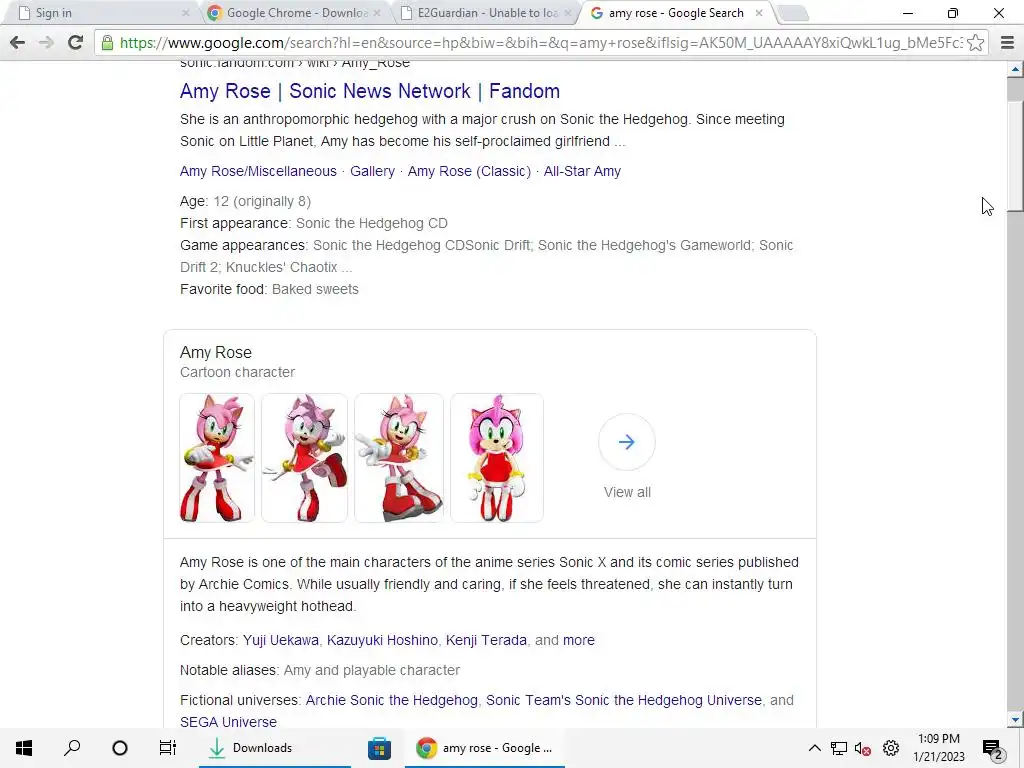Go back with the browser back arrow

tap(18, 43)
